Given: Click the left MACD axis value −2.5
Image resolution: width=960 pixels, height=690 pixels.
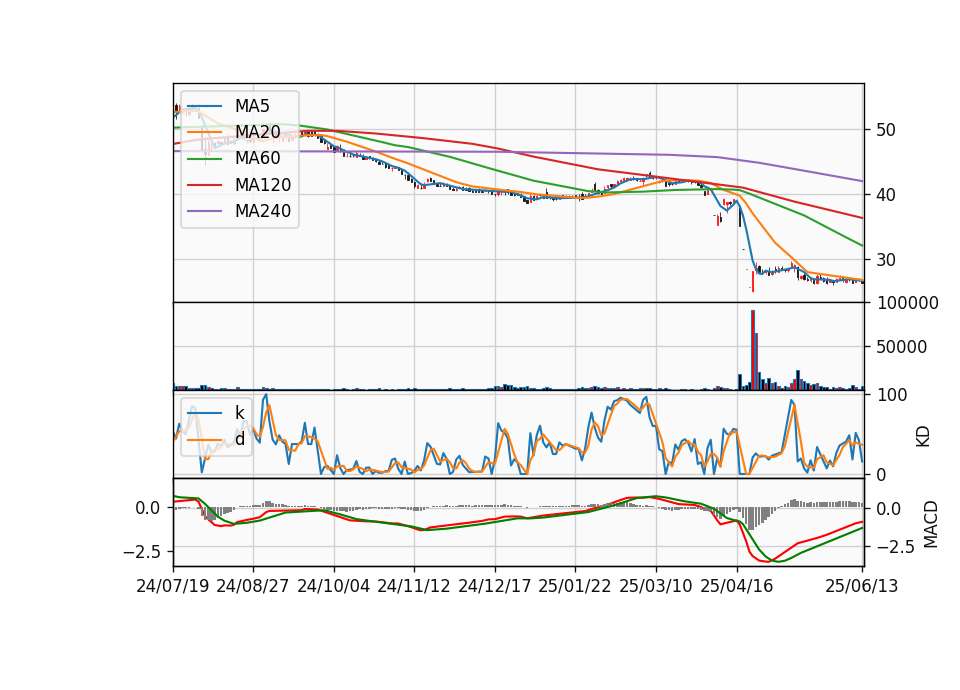Looking at the screenshot, I should pos(143,552).
